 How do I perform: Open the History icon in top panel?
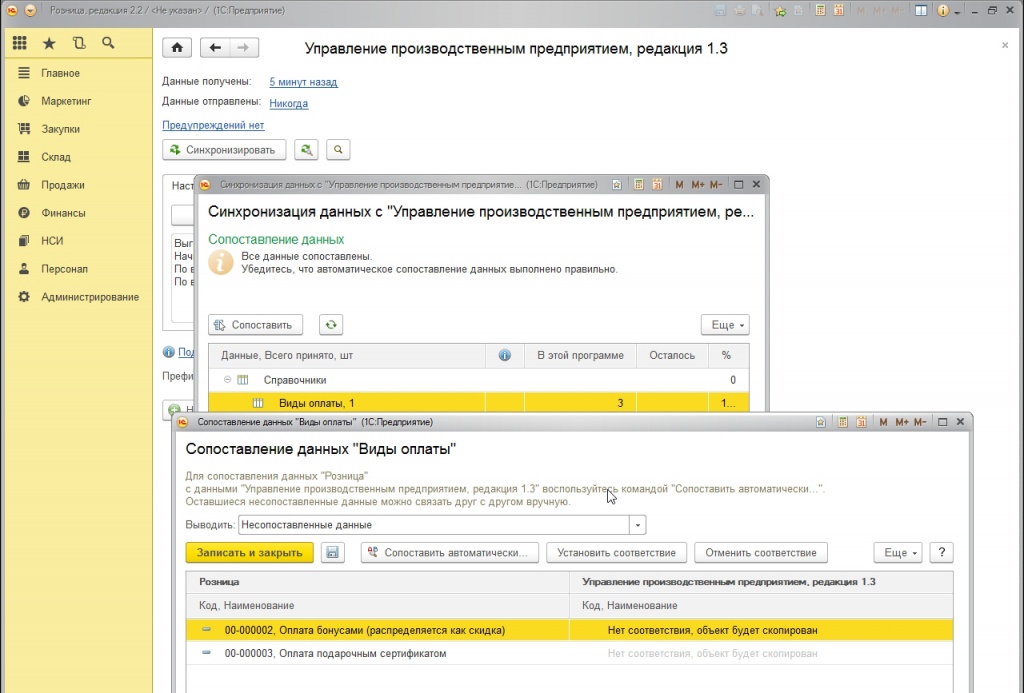point(79,43)
